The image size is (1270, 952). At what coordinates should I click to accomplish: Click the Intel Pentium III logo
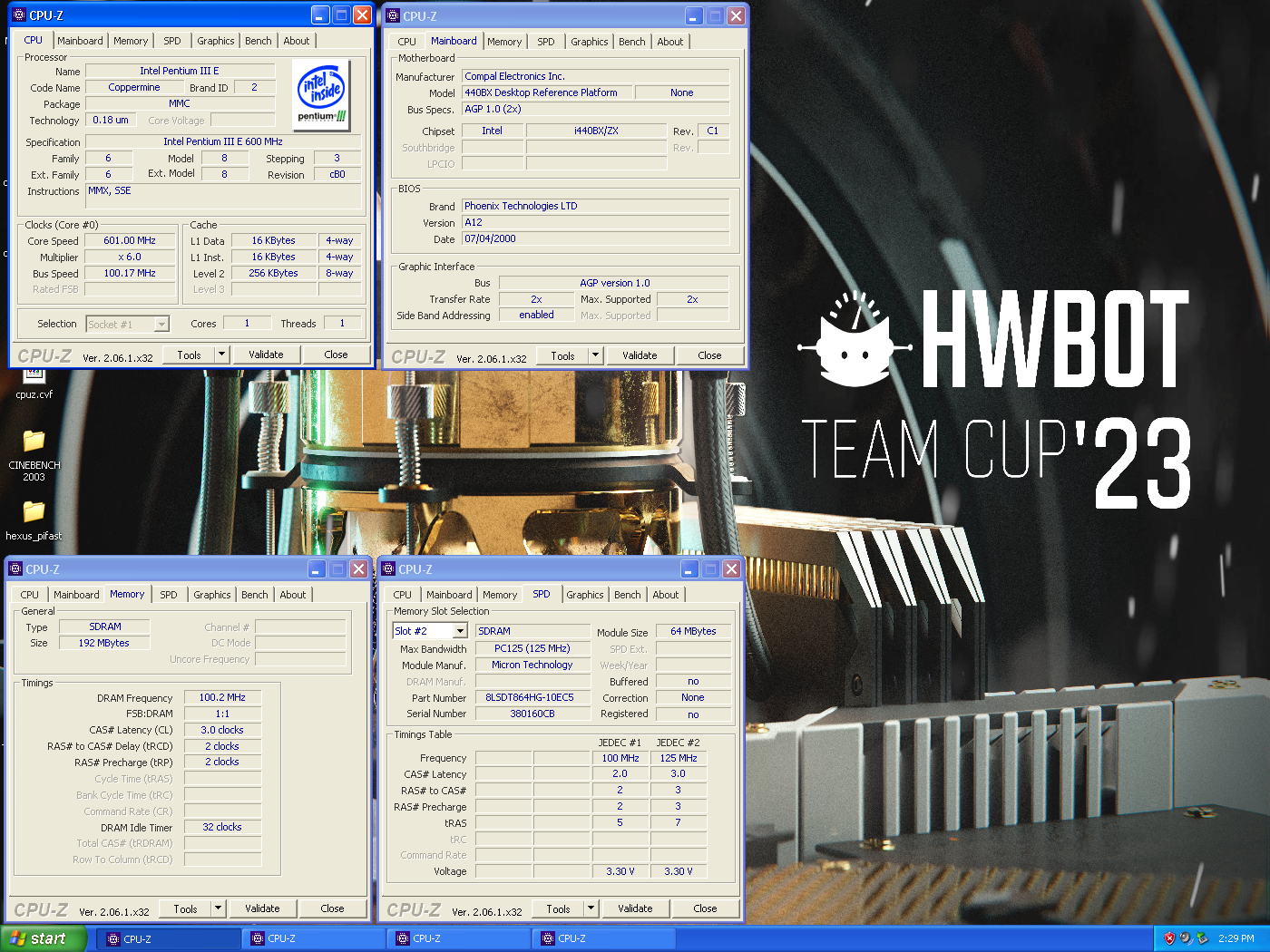[321, 95]
